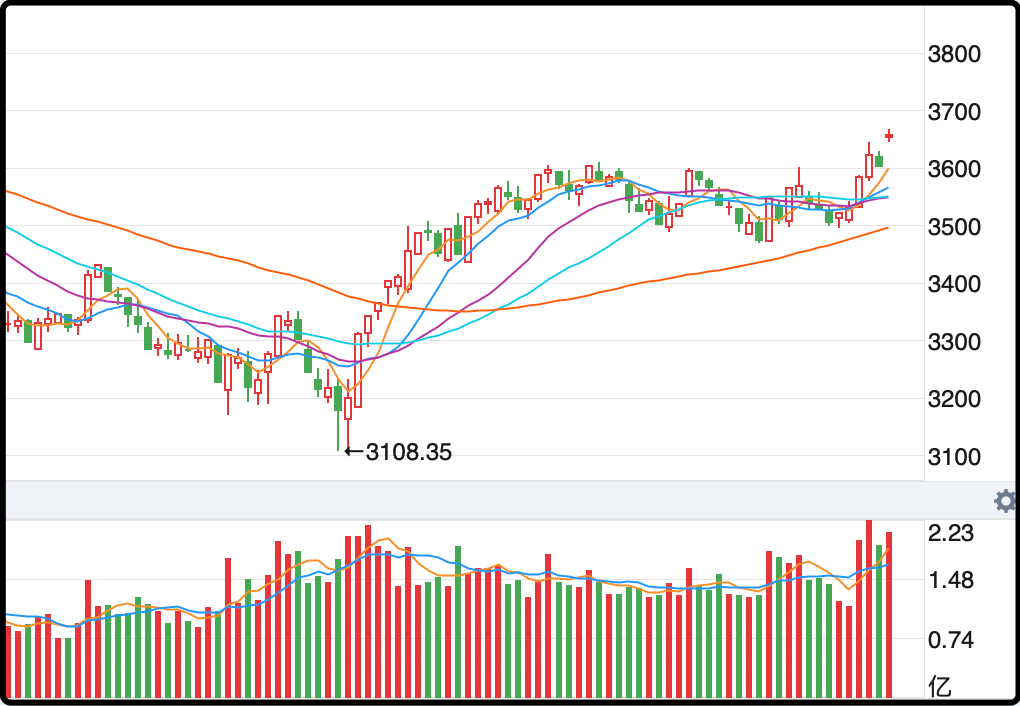
Task: Click the rightmost red volume bar
Action: tap(889, 615)
